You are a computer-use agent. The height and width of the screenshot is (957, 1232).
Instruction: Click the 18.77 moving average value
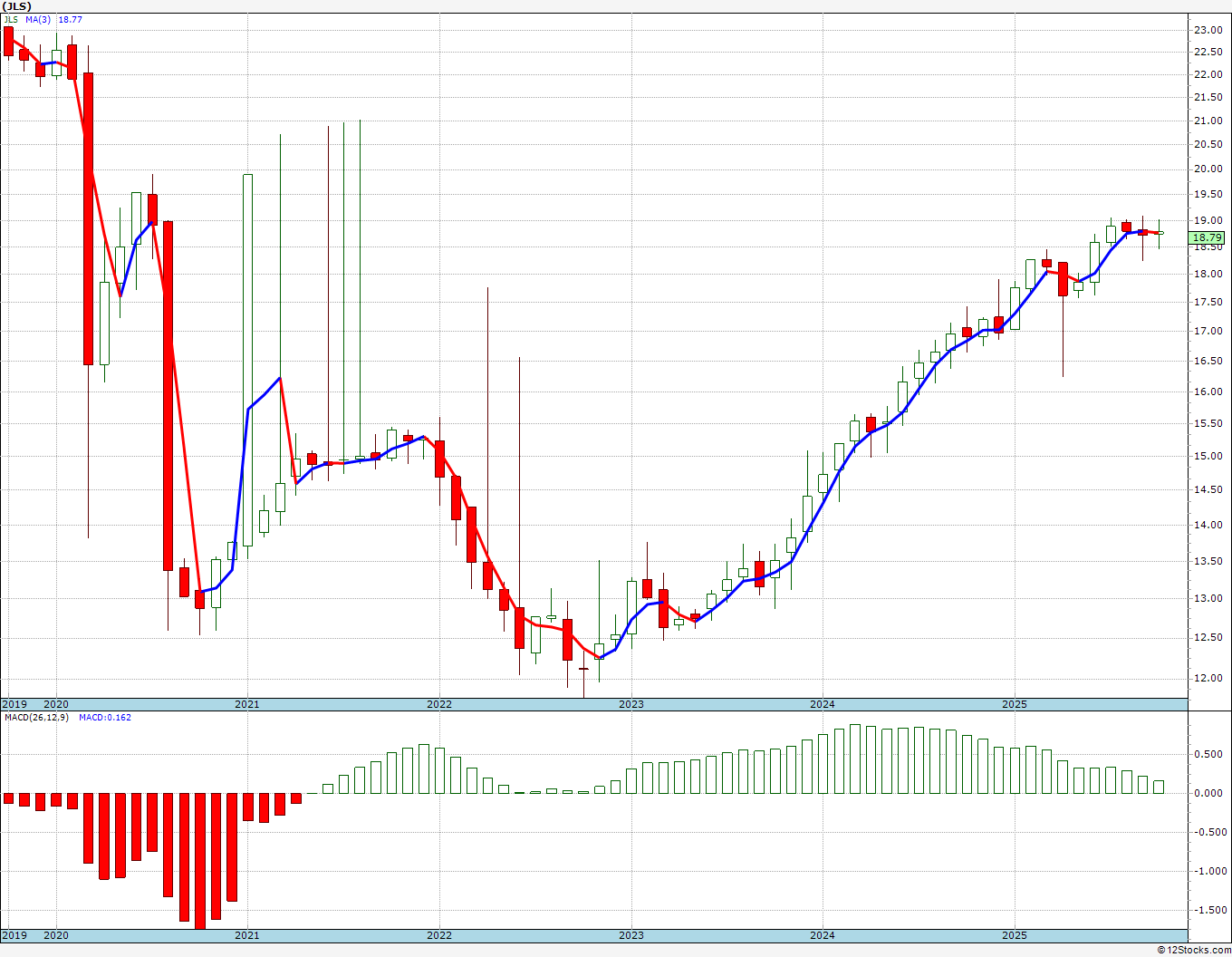(71, 19)
